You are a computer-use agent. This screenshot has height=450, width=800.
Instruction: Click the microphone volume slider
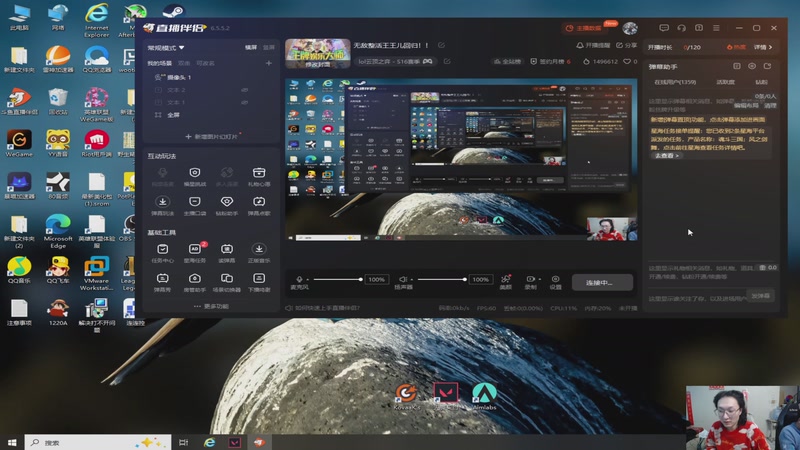coord(337,280)
